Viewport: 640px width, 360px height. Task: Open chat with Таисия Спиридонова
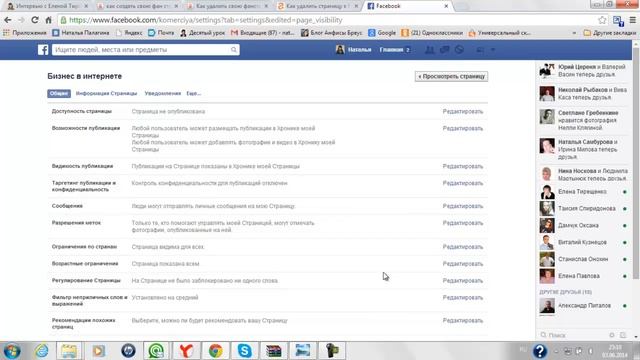click(x=584, y=209)
